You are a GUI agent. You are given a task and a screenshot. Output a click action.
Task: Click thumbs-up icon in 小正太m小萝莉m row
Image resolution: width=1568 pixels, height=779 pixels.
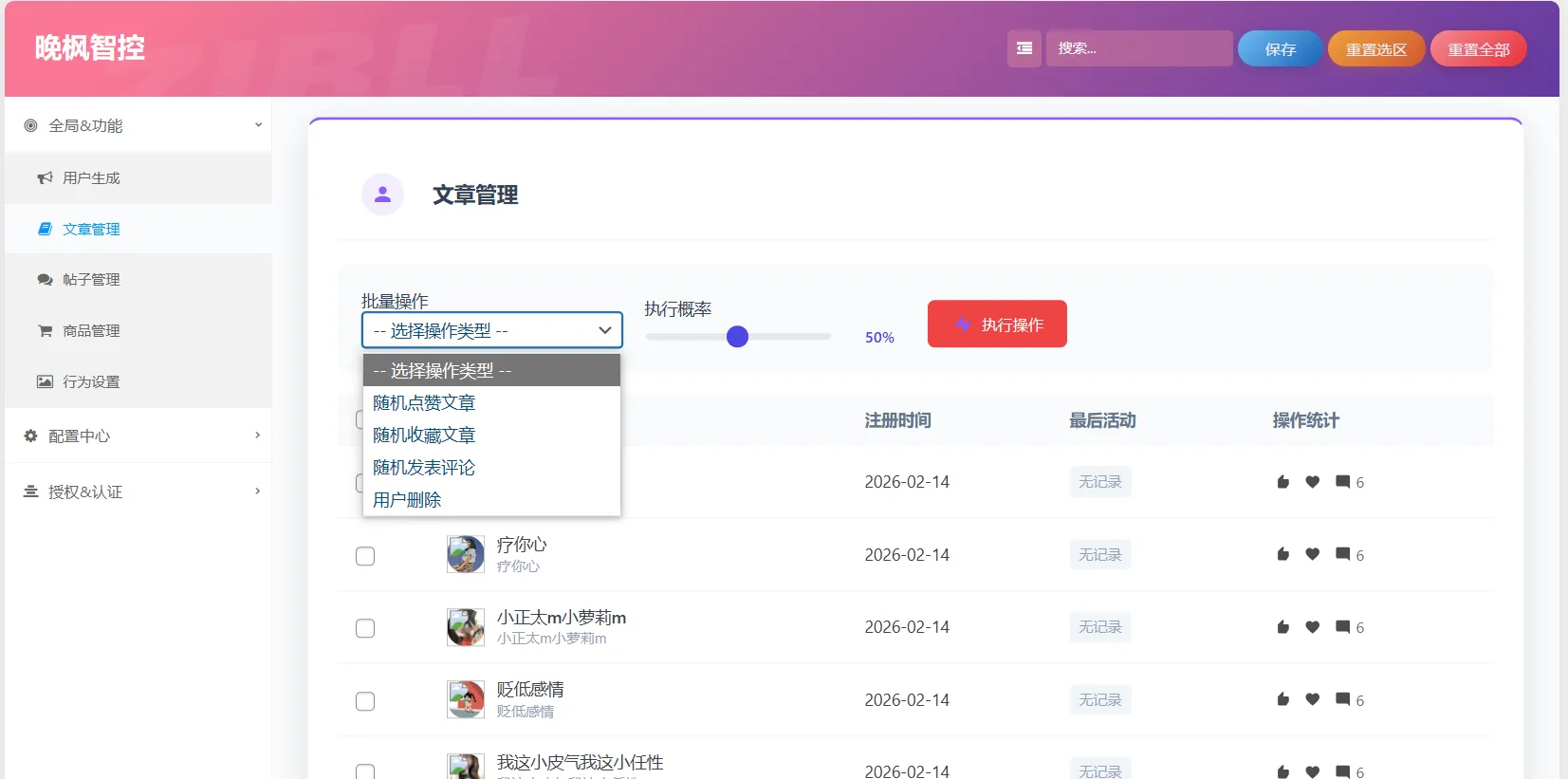1283,627
